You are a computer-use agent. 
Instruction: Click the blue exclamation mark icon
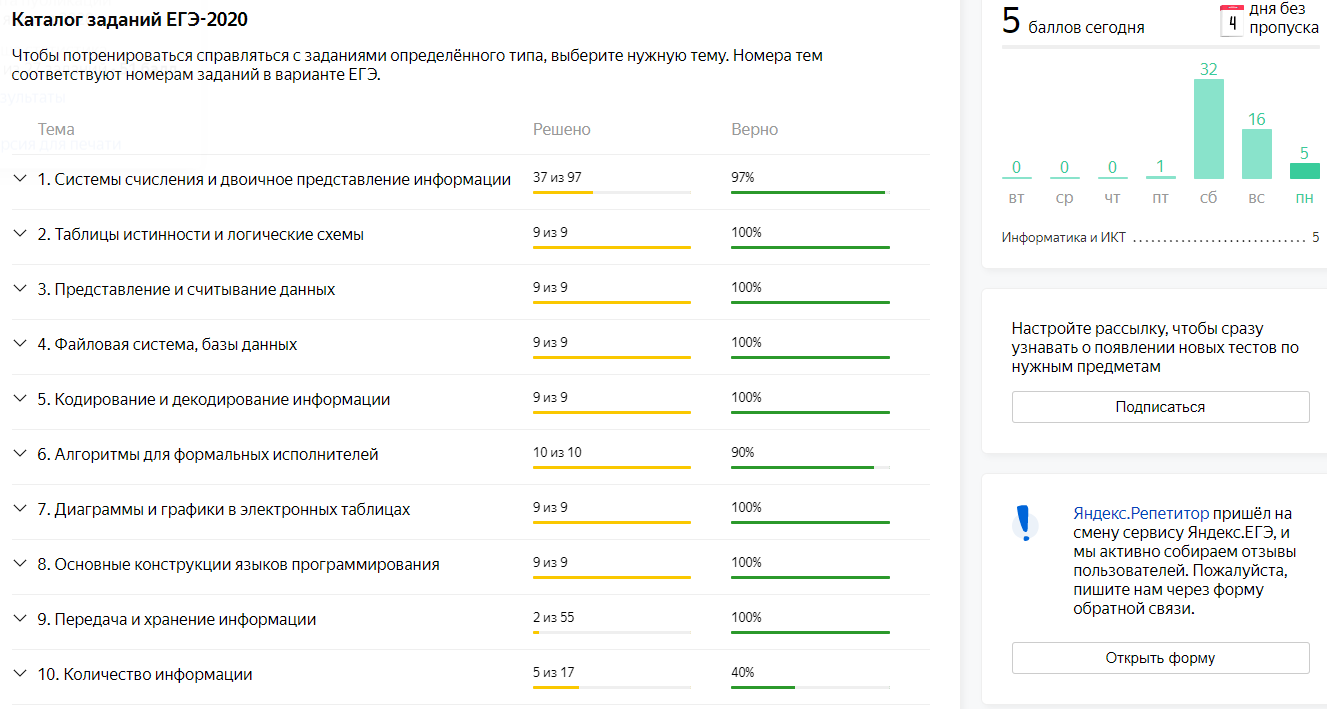[x=1023, y=523]
